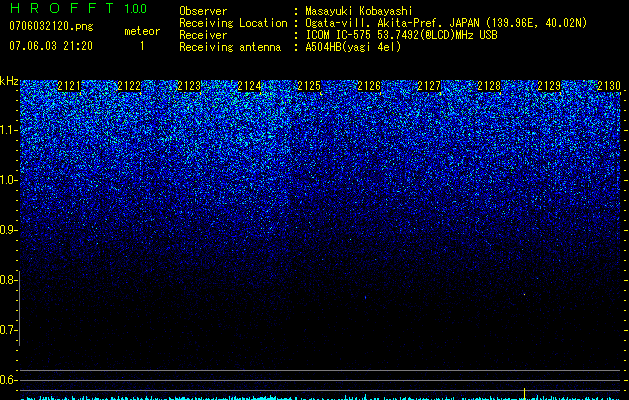Click time marker 2122
Viewport: 629px width, 400px height.
click(x=129, y=86)
